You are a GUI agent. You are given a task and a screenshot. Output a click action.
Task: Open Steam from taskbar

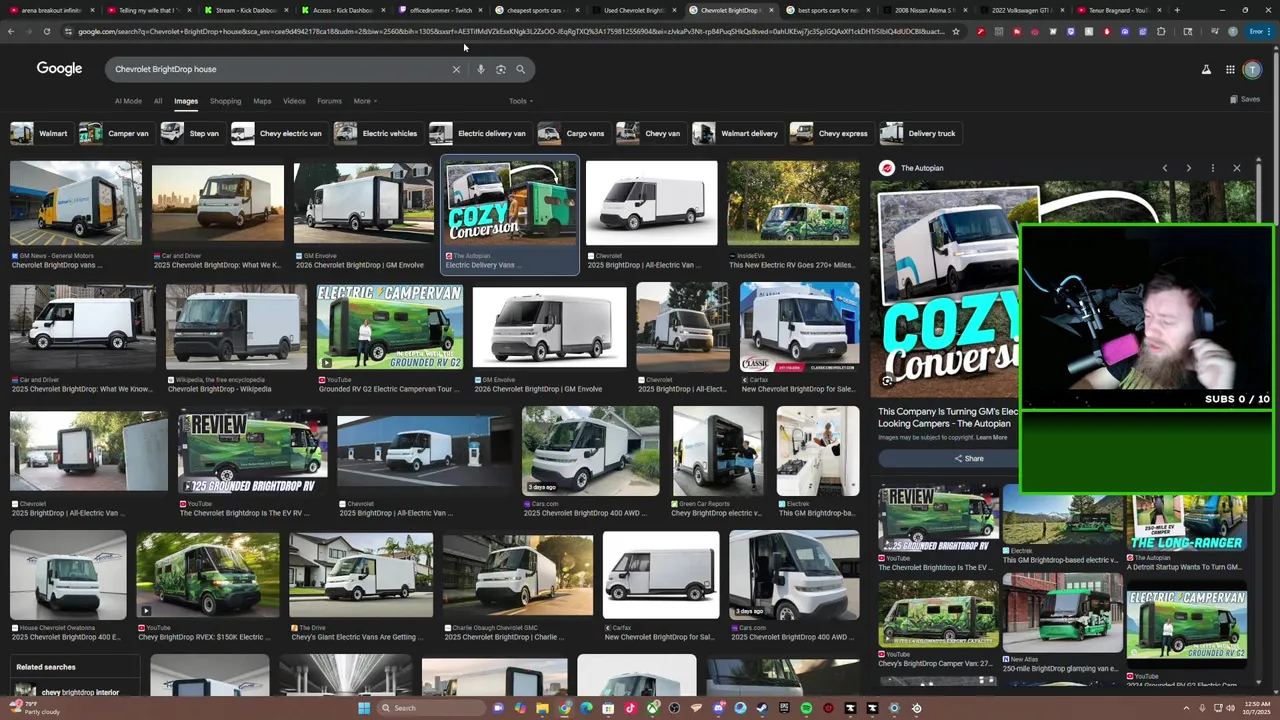762,708
